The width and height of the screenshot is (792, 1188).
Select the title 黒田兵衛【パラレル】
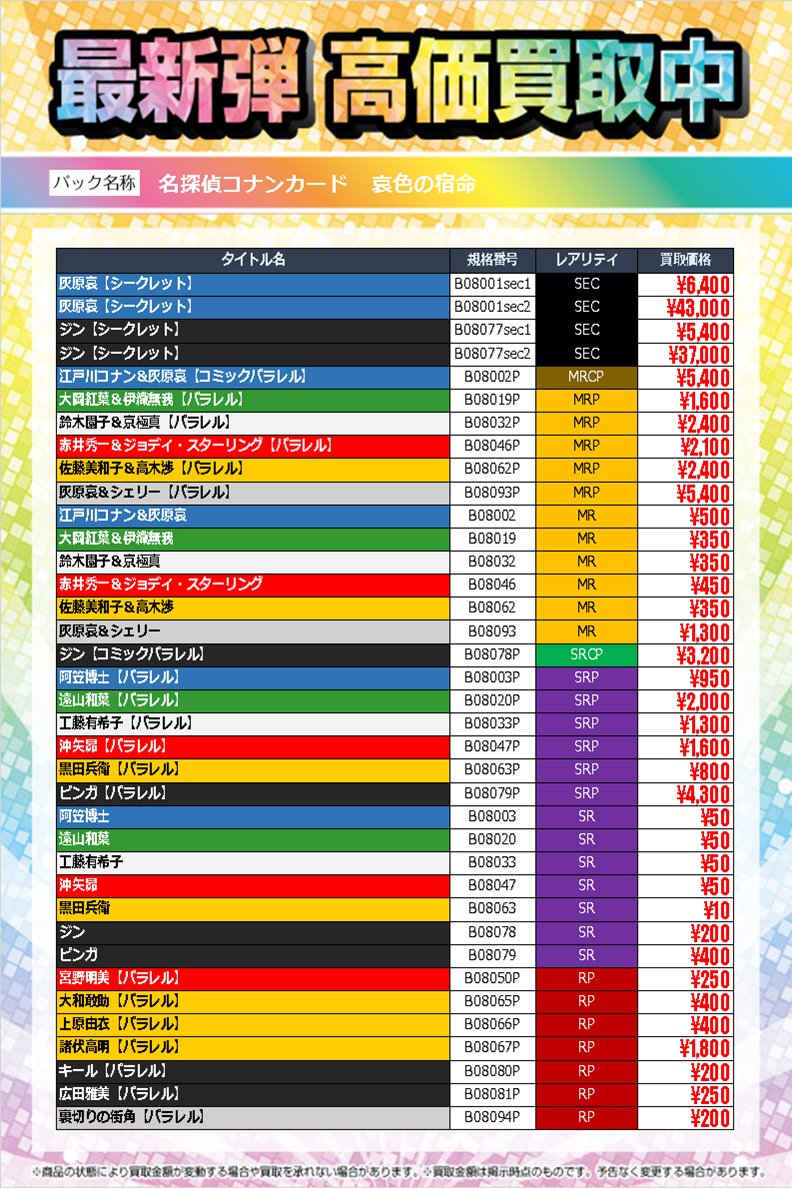[120, 769]
